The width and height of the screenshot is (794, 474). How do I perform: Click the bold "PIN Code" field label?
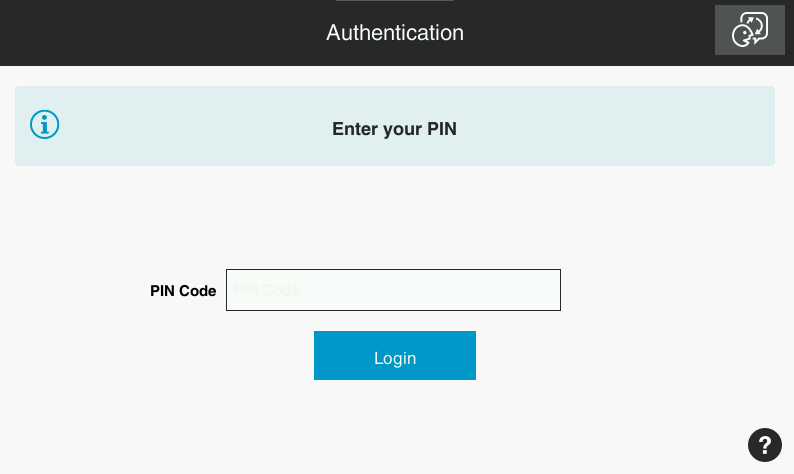click(183, 291)
